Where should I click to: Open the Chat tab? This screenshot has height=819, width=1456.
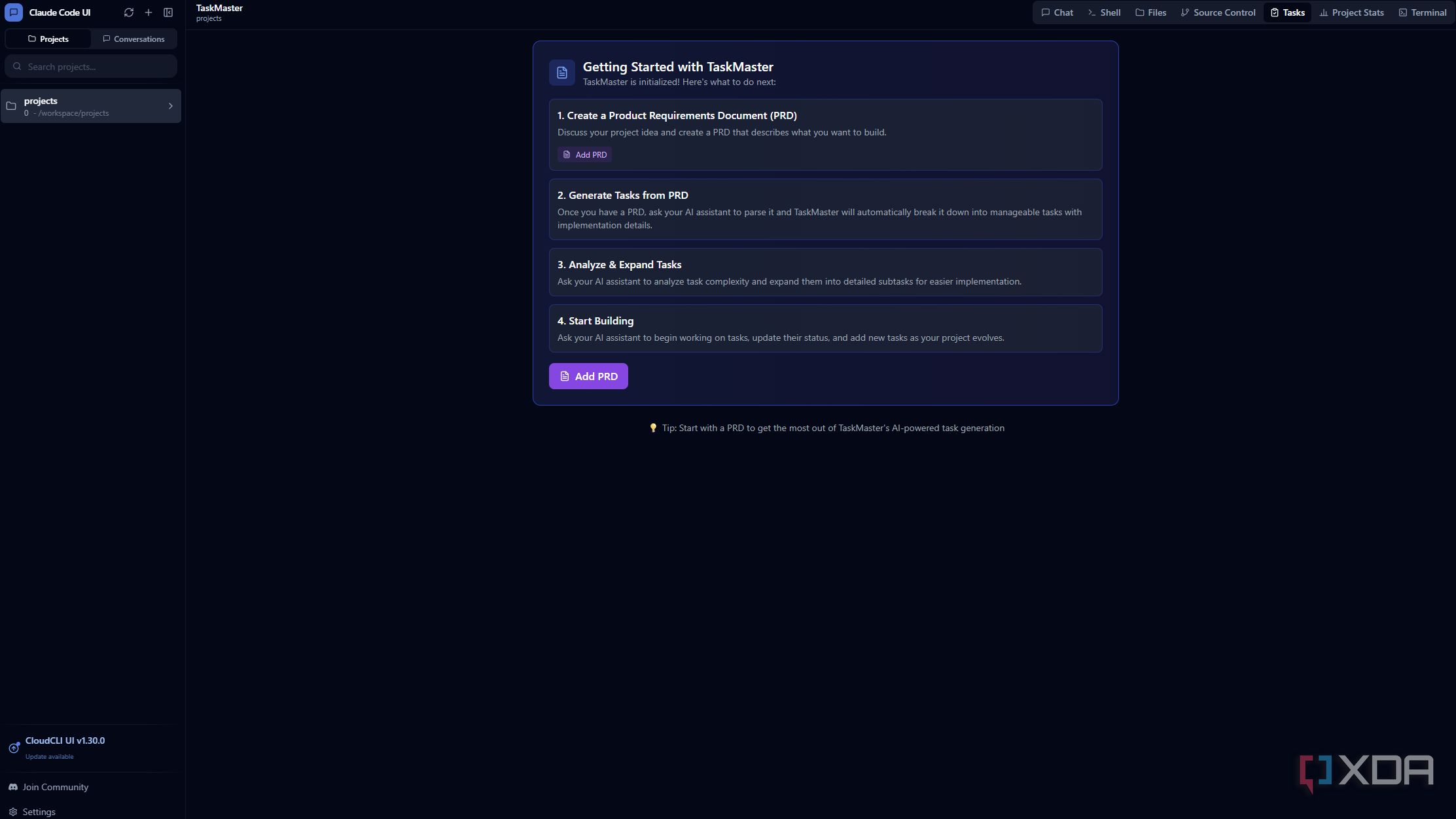1057,12
